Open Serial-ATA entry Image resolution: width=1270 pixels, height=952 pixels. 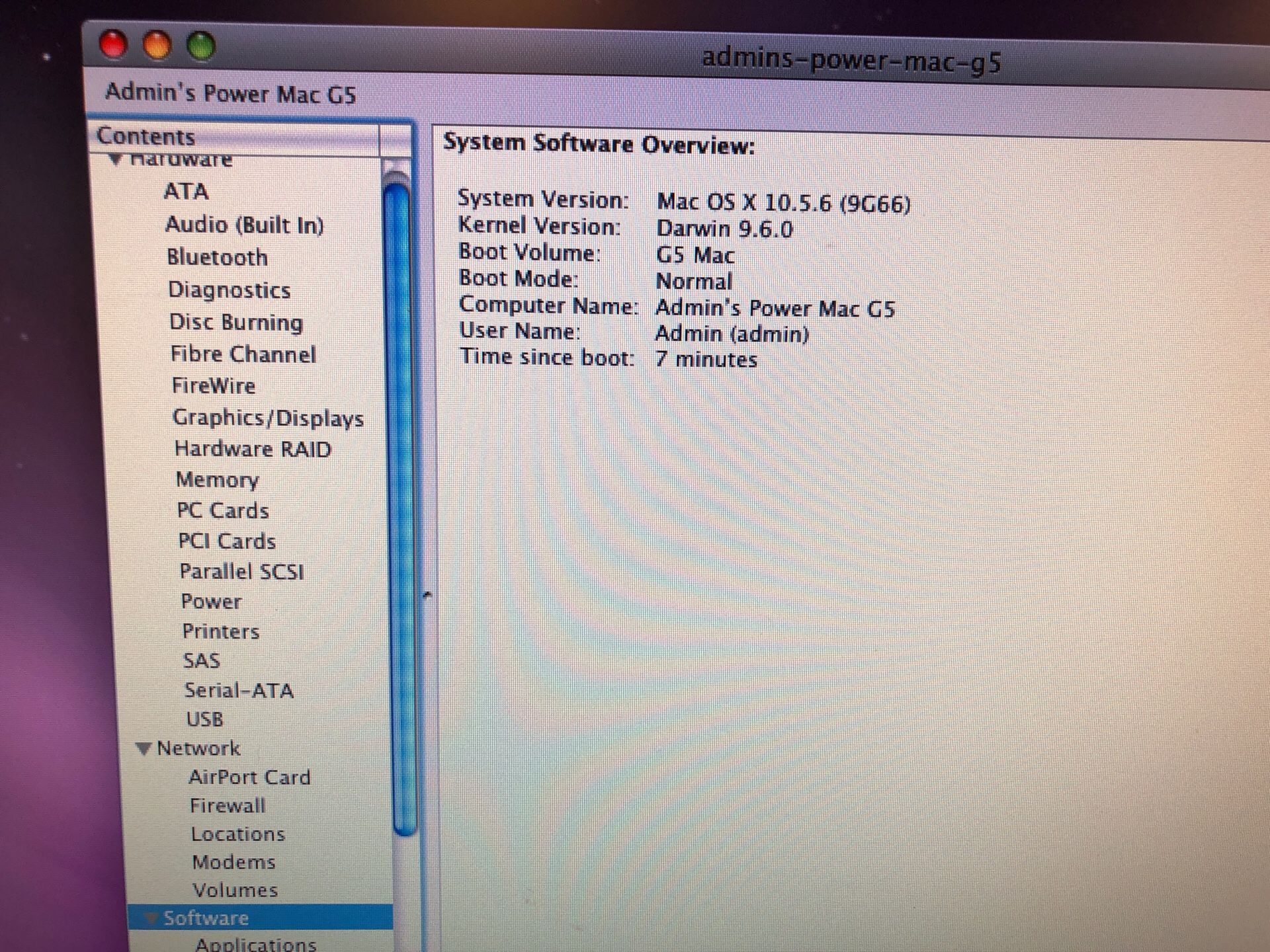coord(239,690)
